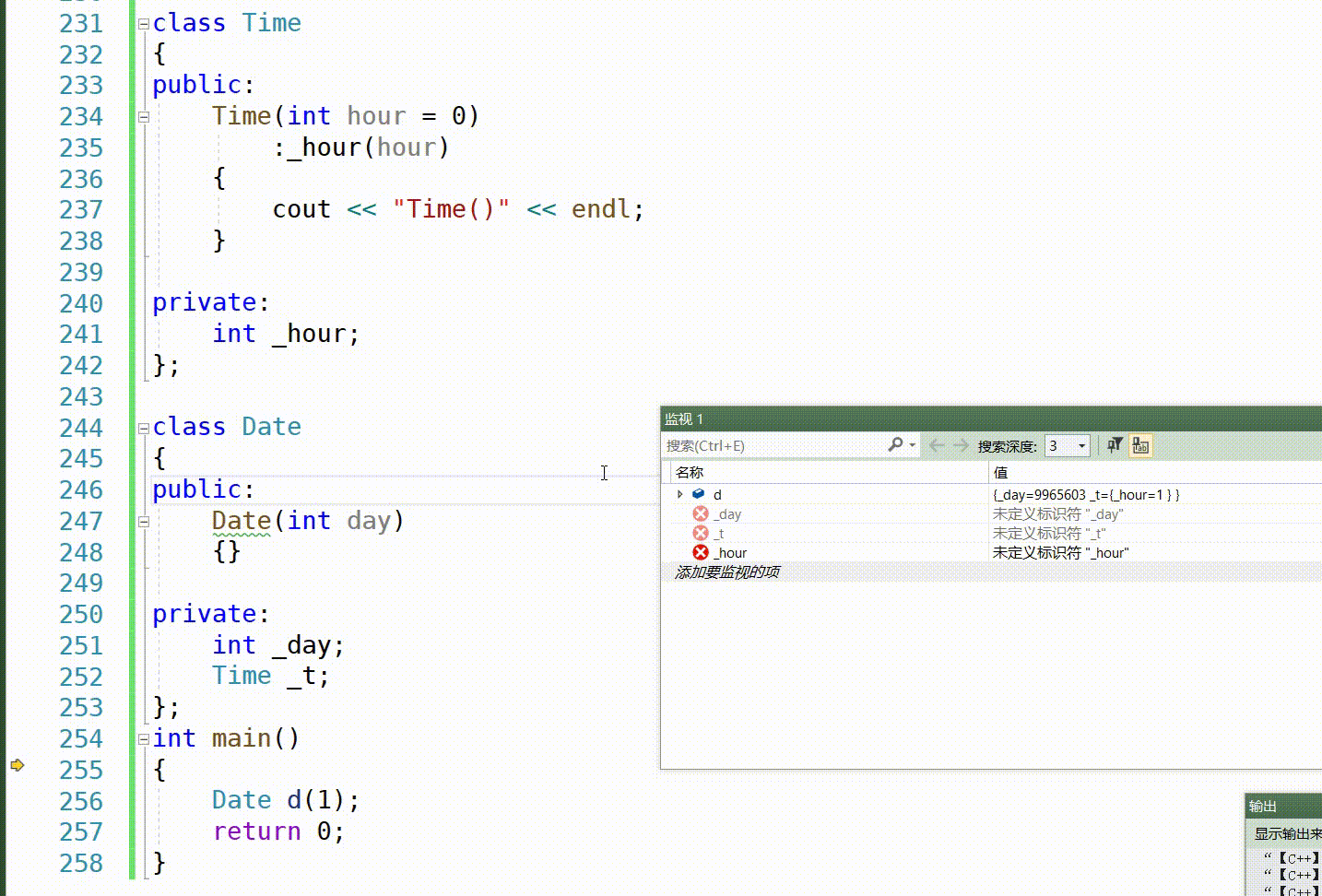Collapse the int main() function block
Image resolution: width=1322 pixels, height=896 pixels.
144,739
